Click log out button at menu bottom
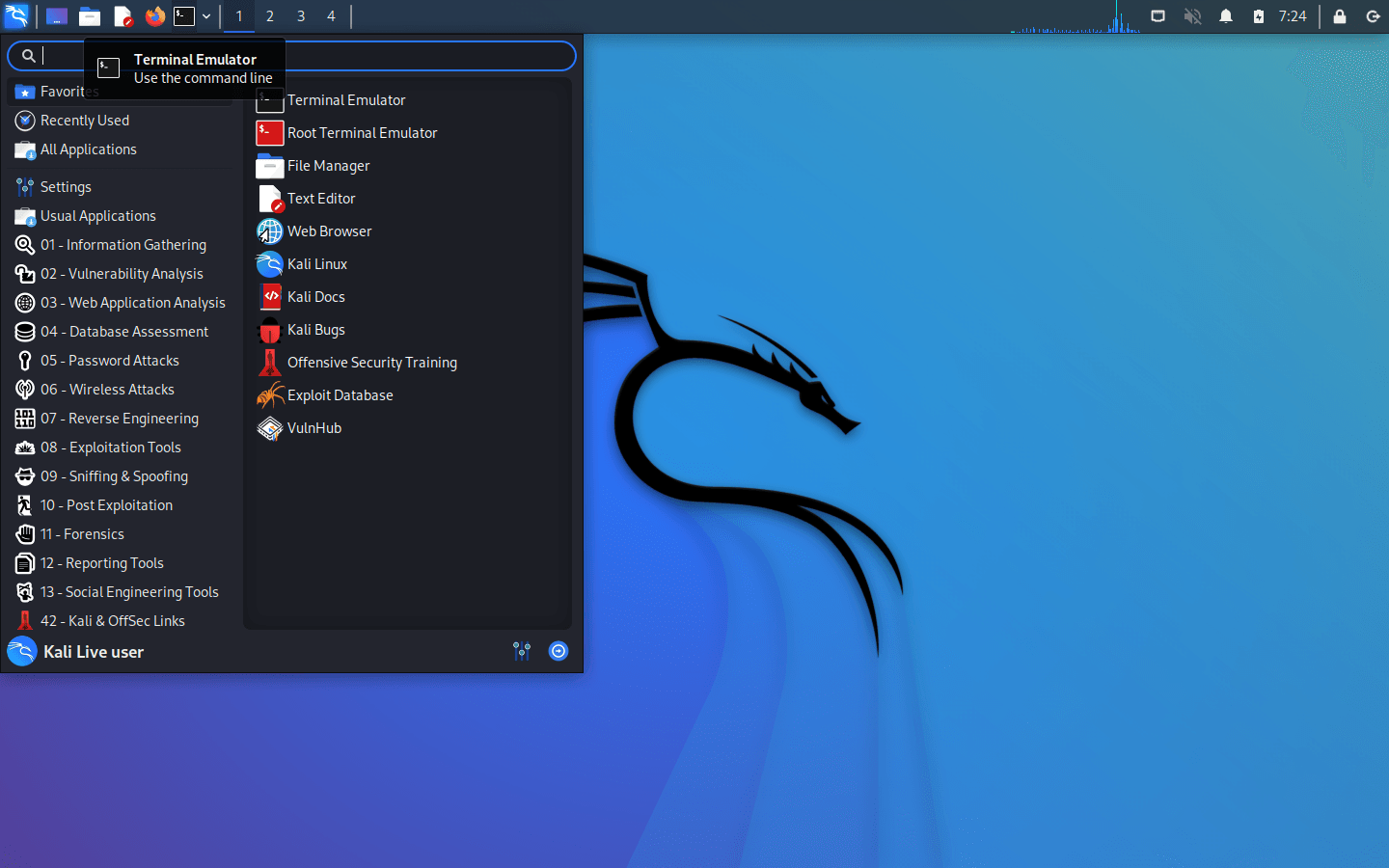Image resolution: width=1389 pixels, height=868 pixels. tap(558, 651)
